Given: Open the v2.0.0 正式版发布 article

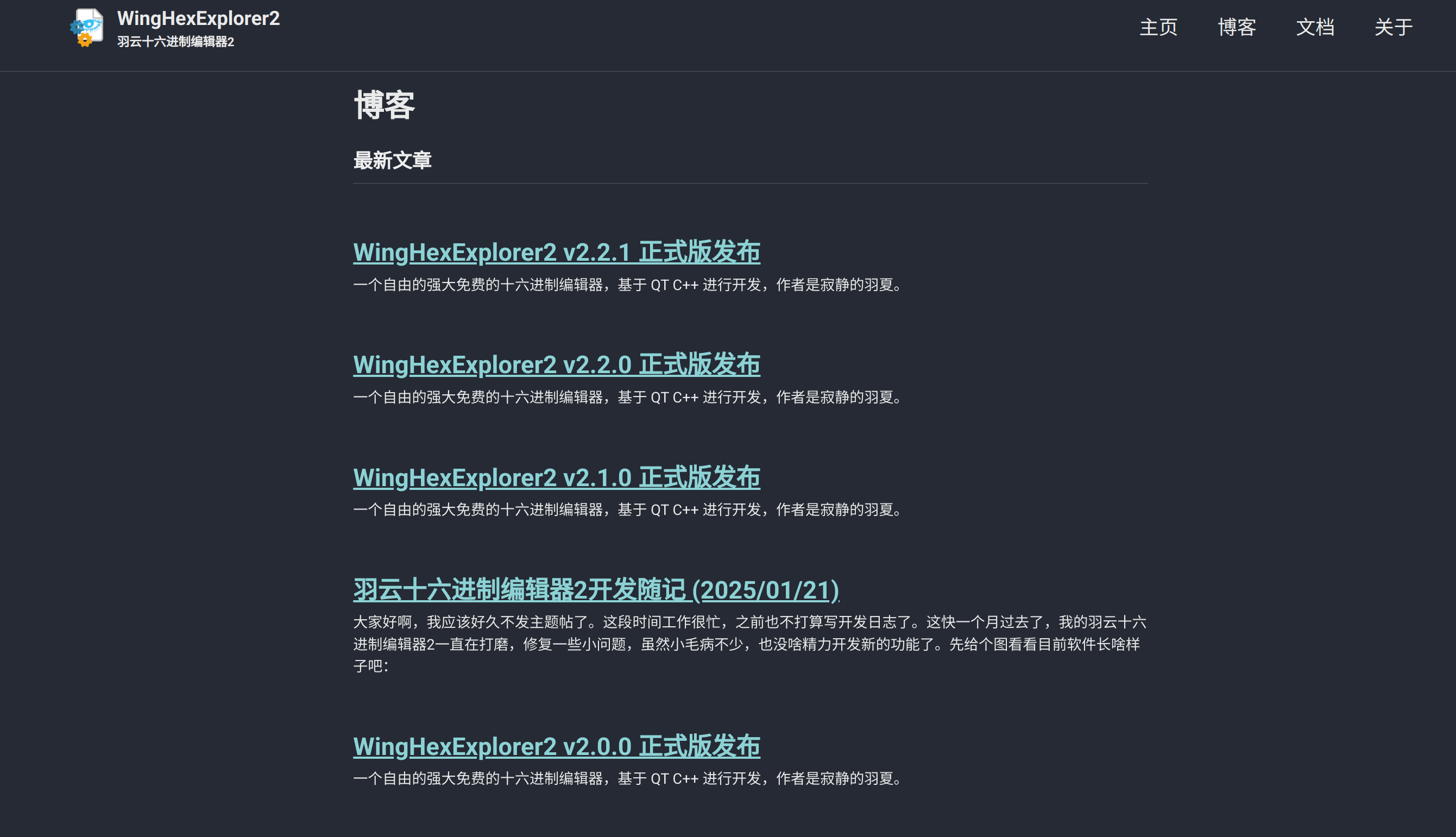Looking at the screenshot, I should pyautogui.click(x=557, y=746).
